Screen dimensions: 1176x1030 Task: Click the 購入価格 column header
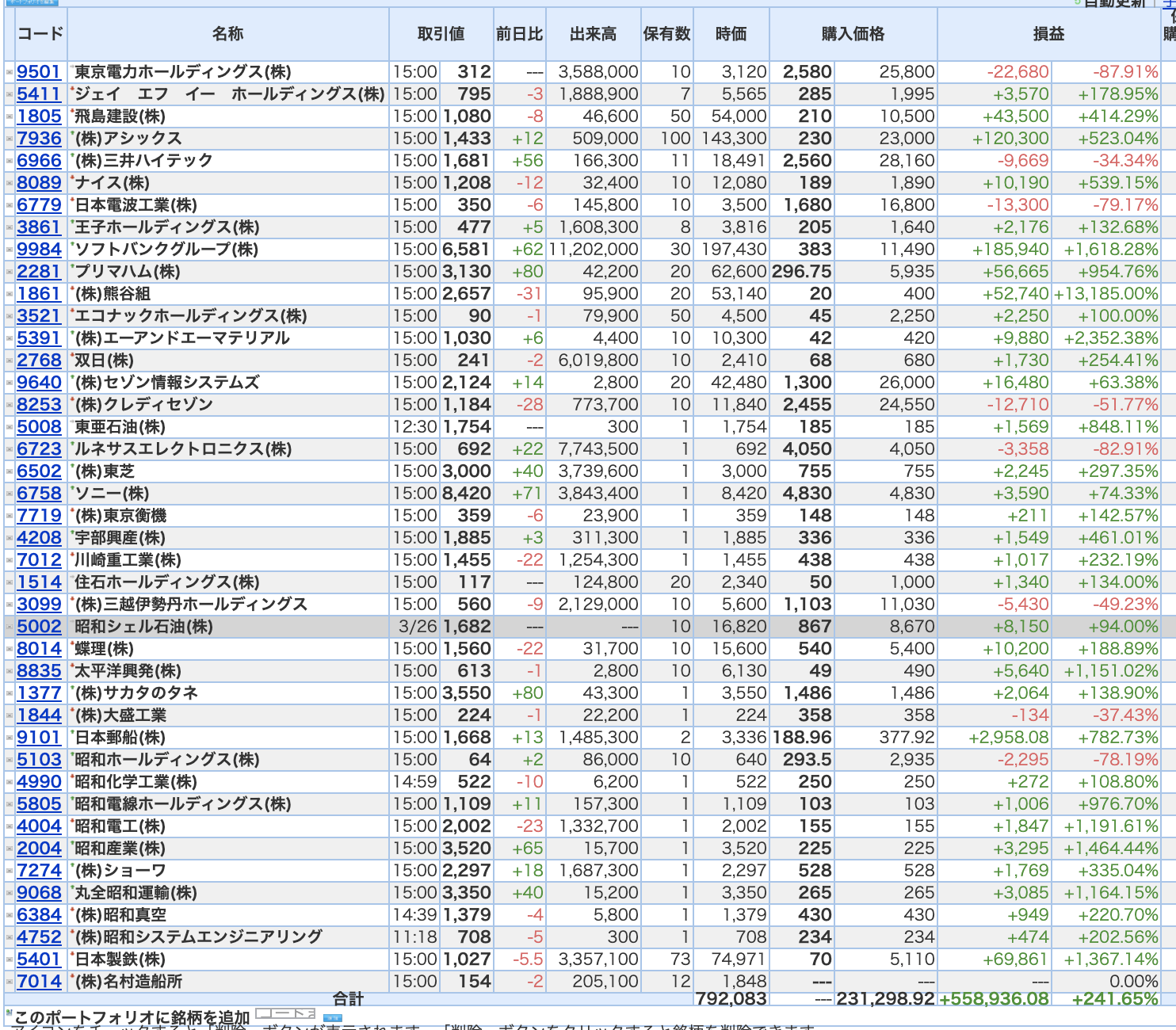(x=853, y=34)
